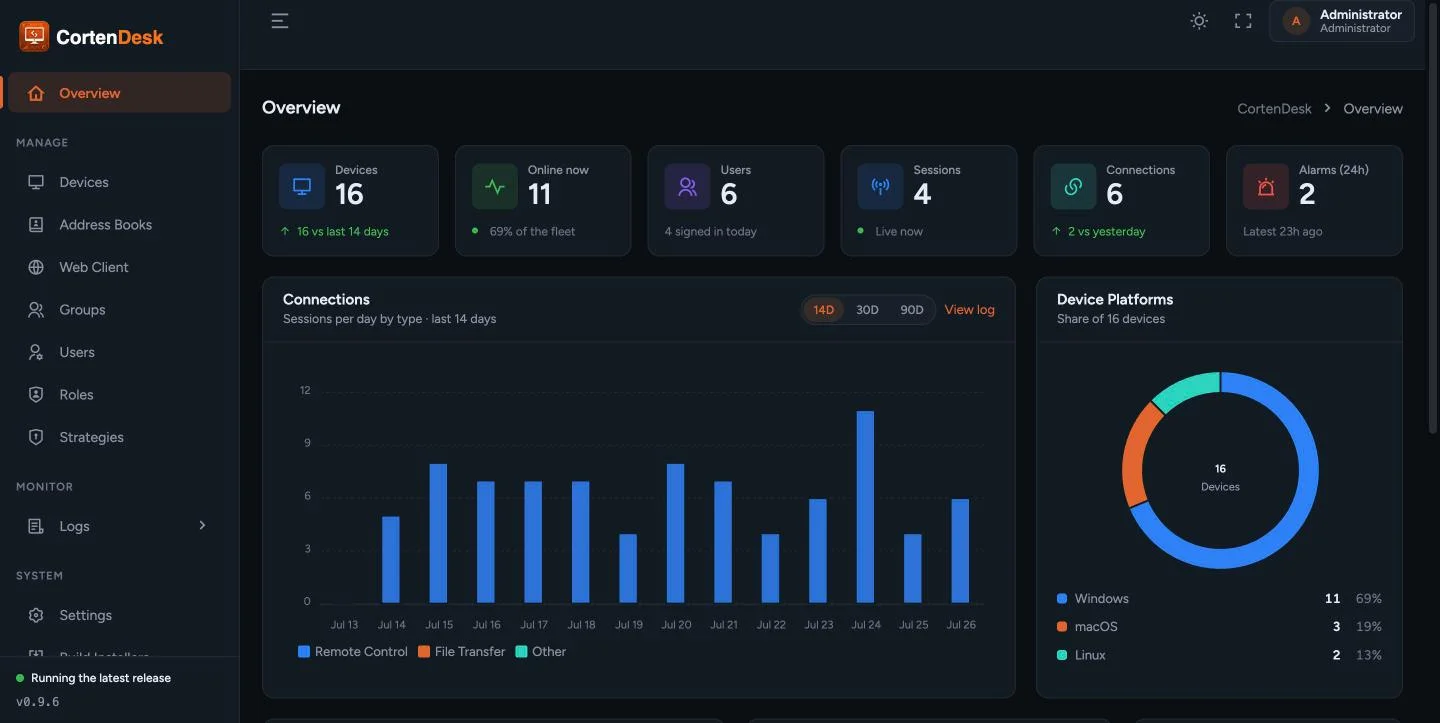Enter fullscreen mode via the fullscreen icon

click(1243, 21)
